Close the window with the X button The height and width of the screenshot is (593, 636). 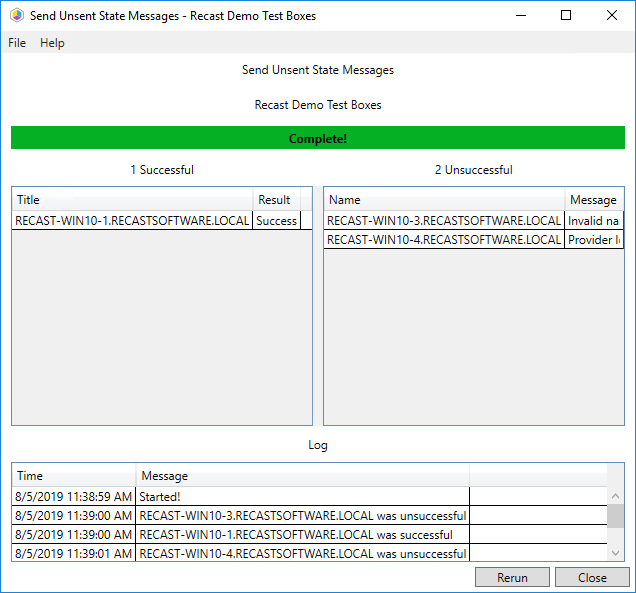click(x=612, y=15)
